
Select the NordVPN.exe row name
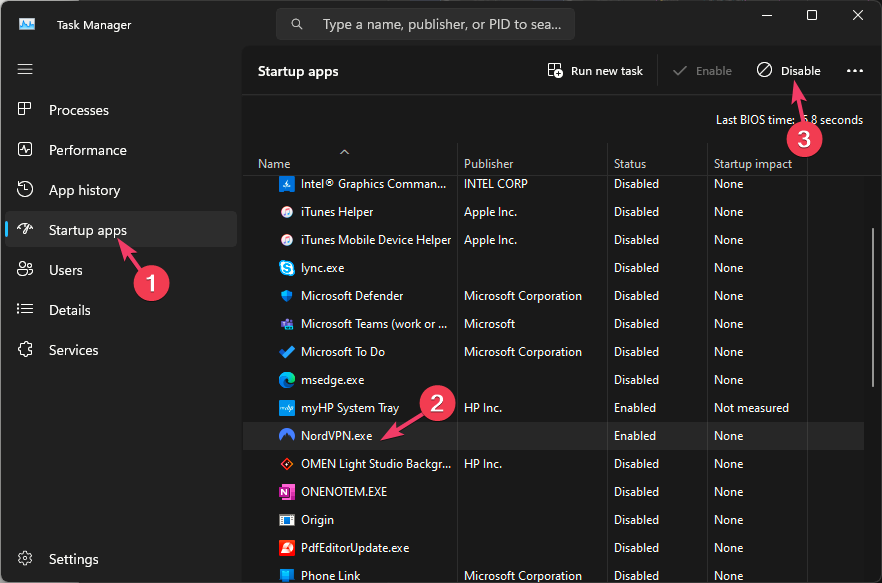coord(336,436)
